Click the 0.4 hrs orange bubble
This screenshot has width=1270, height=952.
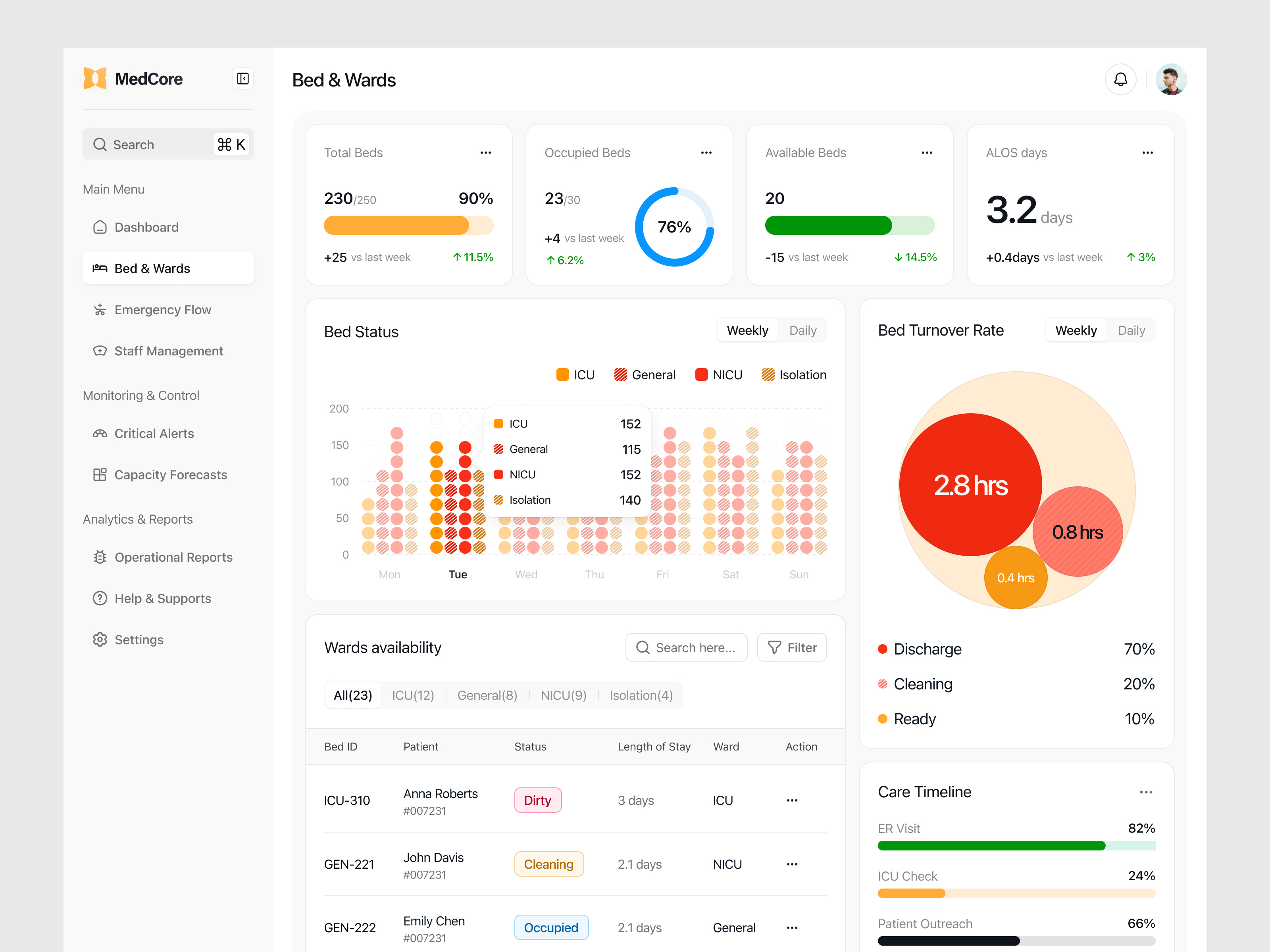(1016, 578)
